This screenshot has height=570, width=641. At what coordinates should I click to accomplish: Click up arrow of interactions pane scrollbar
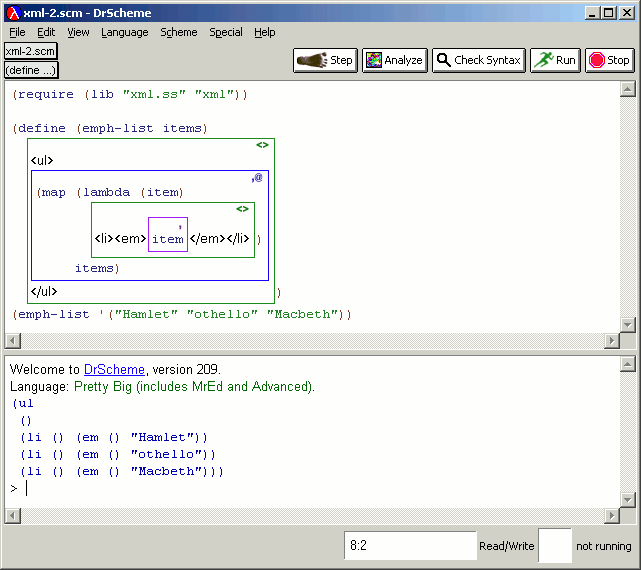point(628,364)
